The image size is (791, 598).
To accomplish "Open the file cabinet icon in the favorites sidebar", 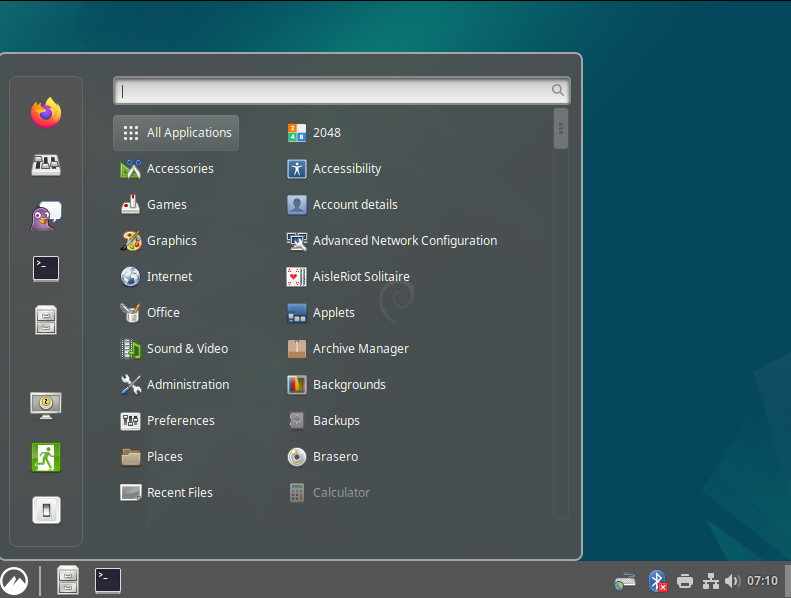I will pos(46,320).
